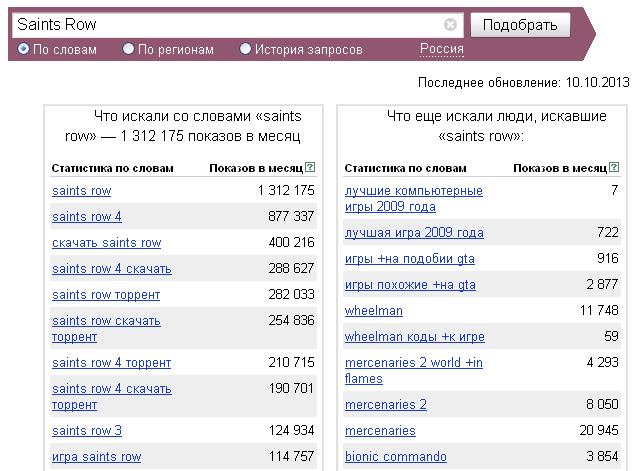Click the left Статистика по словам header
This screenshot has height=471, width=643.
[x=113, y=168]
